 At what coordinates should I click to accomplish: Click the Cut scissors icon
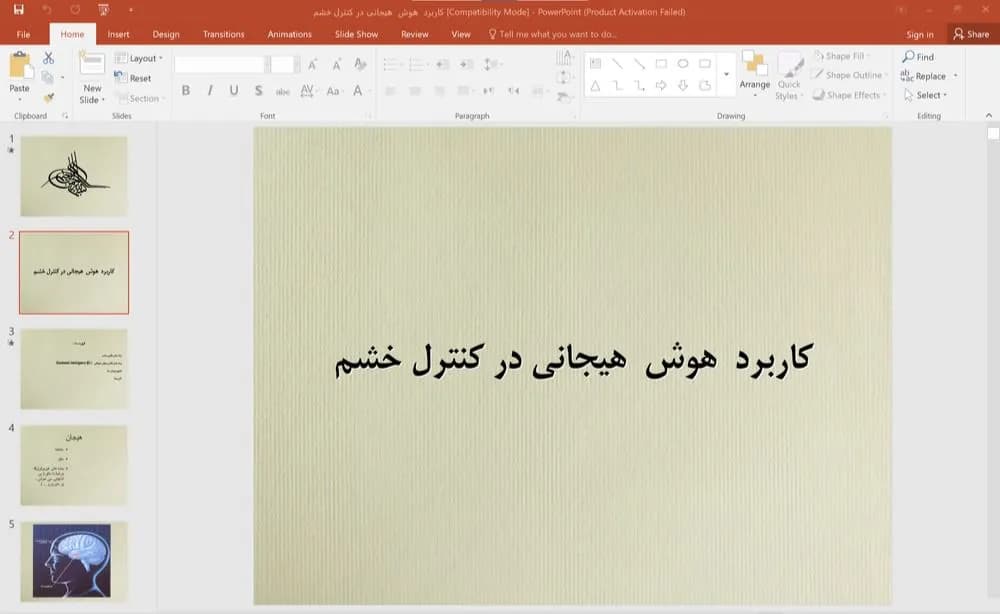coord(48,58)
